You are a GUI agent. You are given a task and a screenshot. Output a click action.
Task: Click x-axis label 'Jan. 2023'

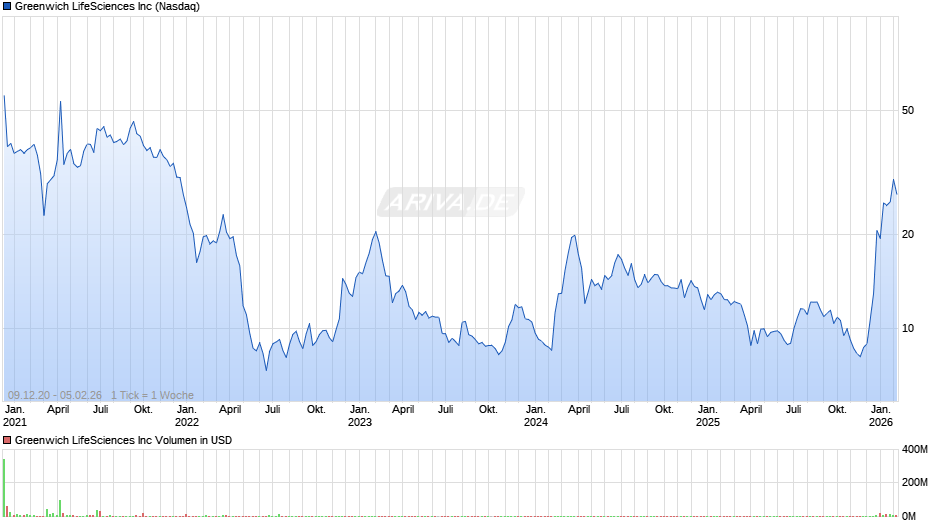pyautogui.click(x=360, y=416)
